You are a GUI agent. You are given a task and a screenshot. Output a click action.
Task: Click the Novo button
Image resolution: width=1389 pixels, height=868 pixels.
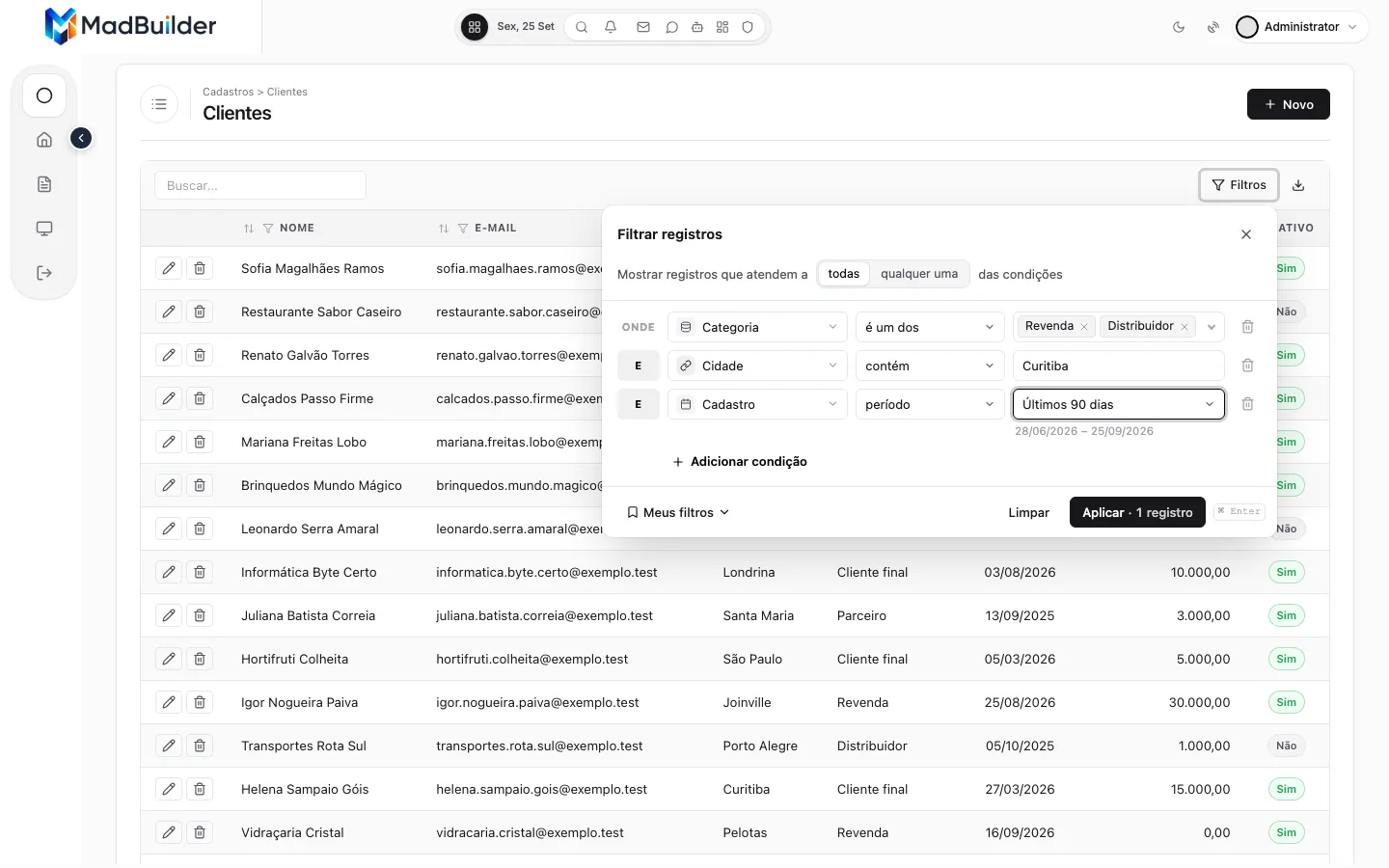tap(1289, 104)
